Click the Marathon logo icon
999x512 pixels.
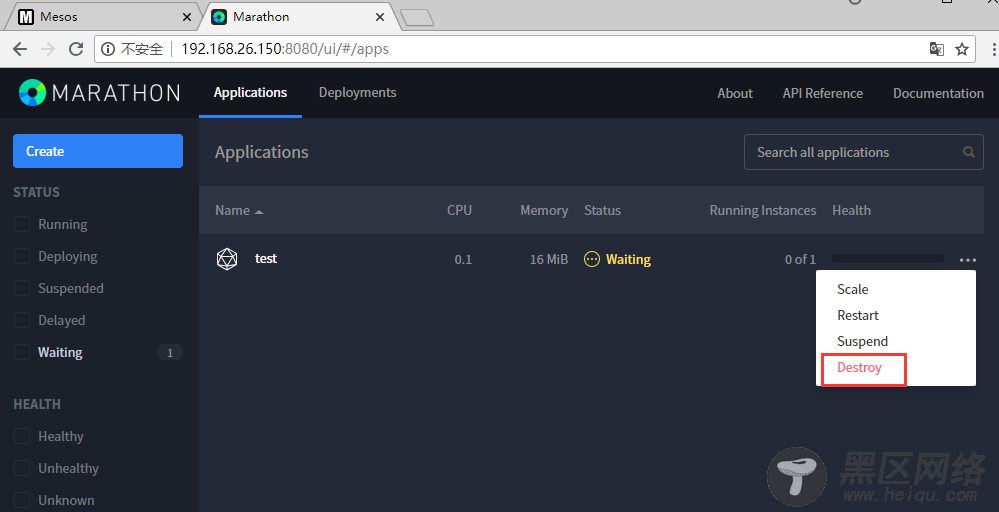[32, 93]
